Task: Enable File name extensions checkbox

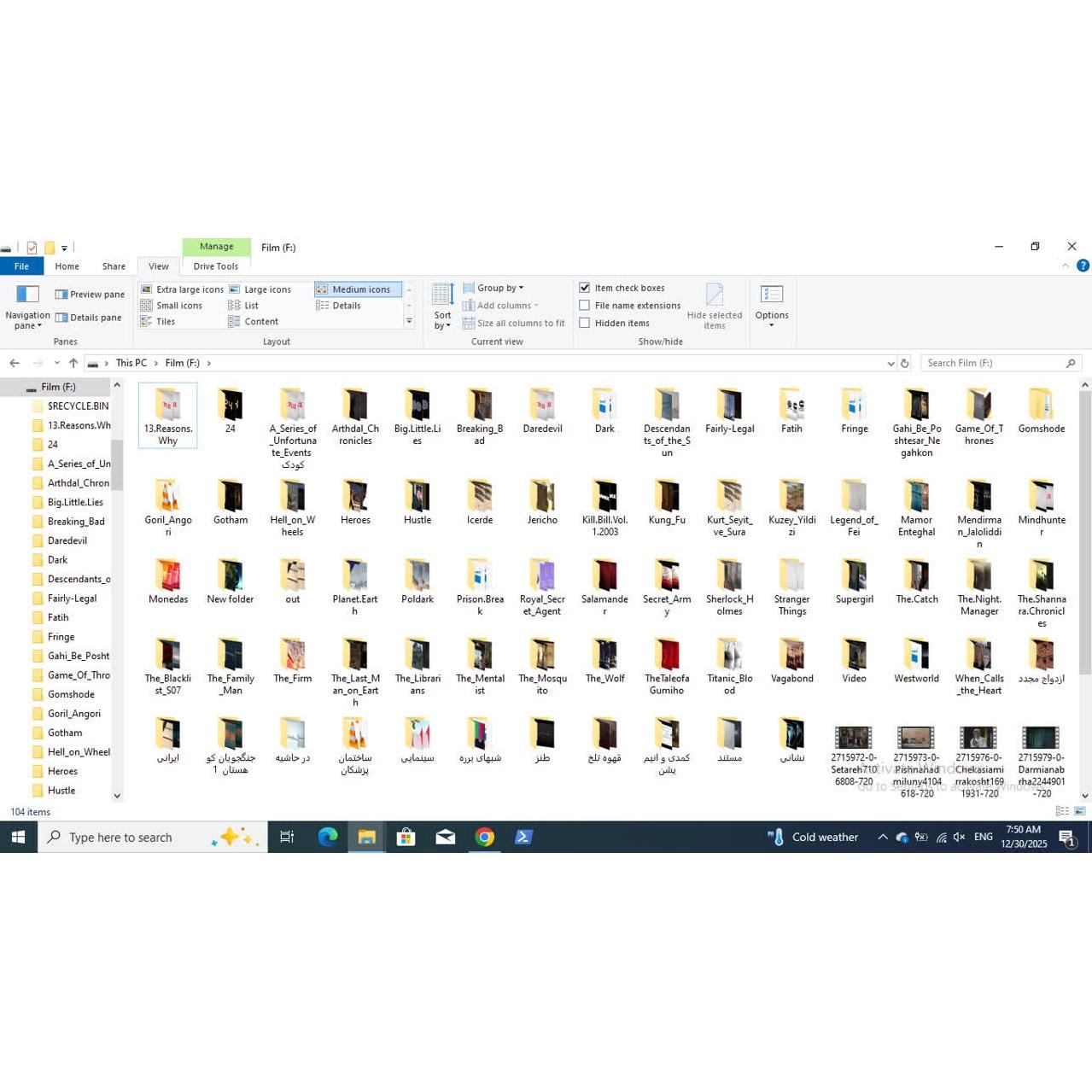Action: coord(585,306)
